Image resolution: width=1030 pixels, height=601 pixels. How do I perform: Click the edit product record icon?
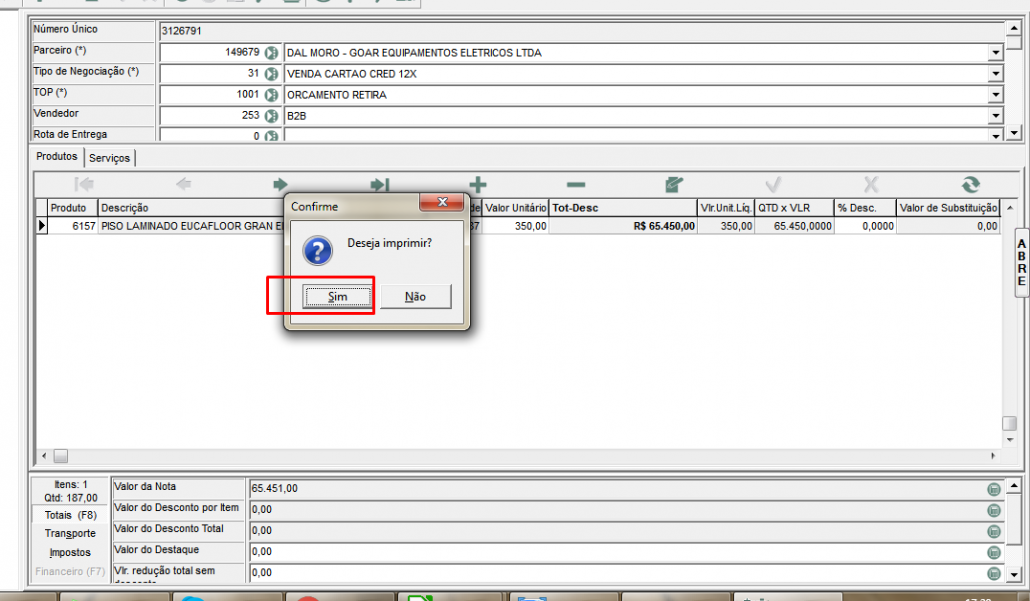[674, 185]
